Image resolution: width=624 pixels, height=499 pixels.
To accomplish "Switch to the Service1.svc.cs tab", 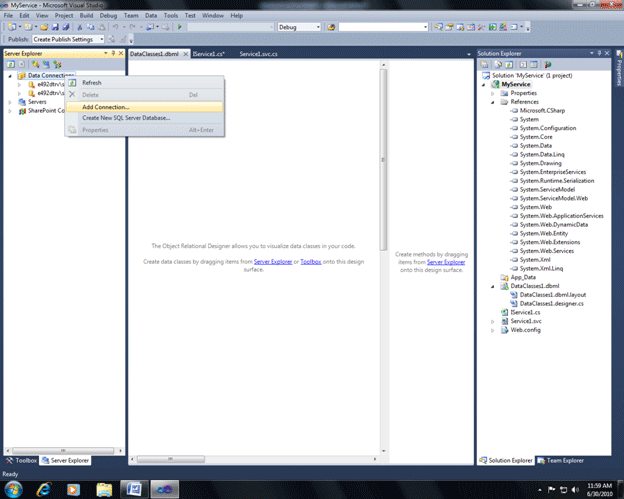I will 258,54.
